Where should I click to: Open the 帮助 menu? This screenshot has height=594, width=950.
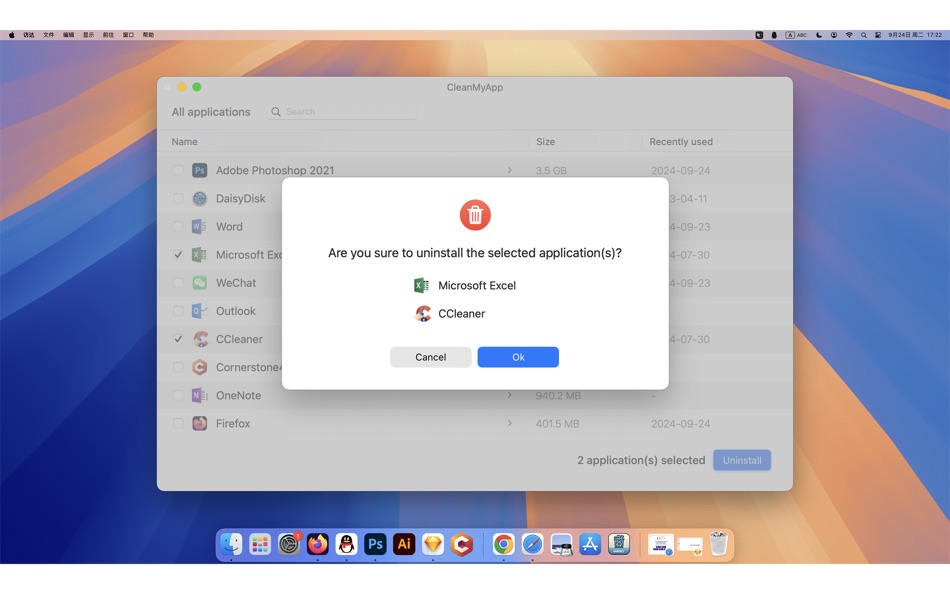148,35
